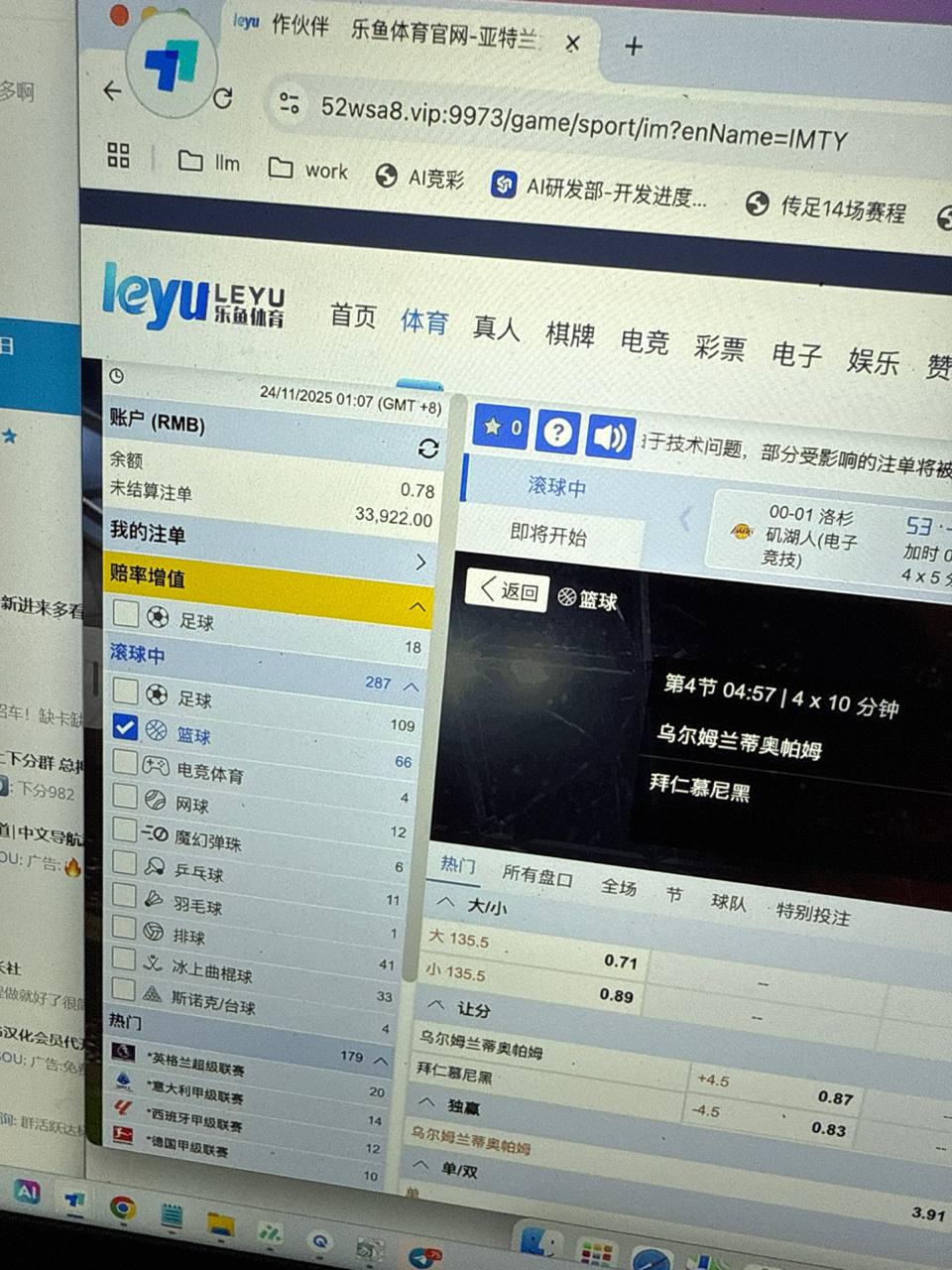Click the 返回 back button

point(508,590)
